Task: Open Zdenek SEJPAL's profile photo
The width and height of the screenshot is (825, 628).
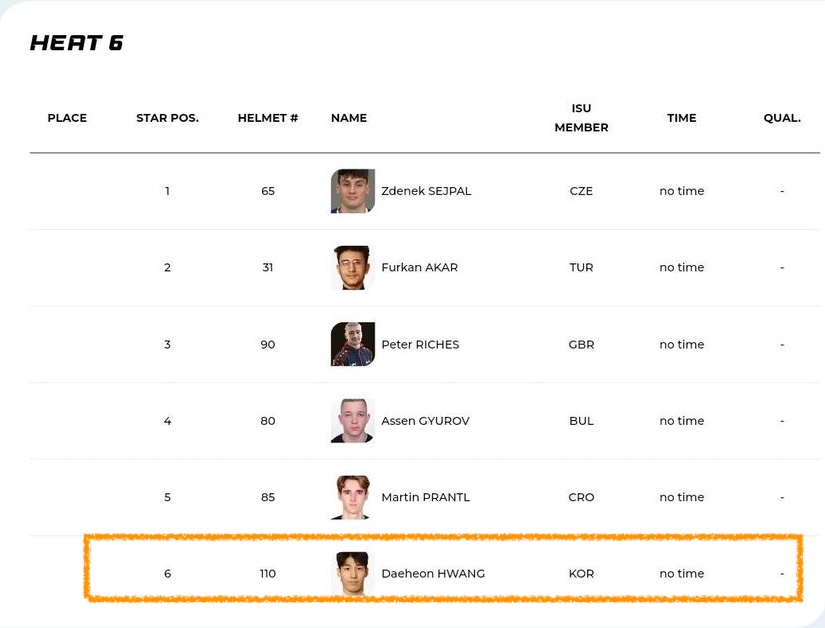Action: [x=353, y=191]
